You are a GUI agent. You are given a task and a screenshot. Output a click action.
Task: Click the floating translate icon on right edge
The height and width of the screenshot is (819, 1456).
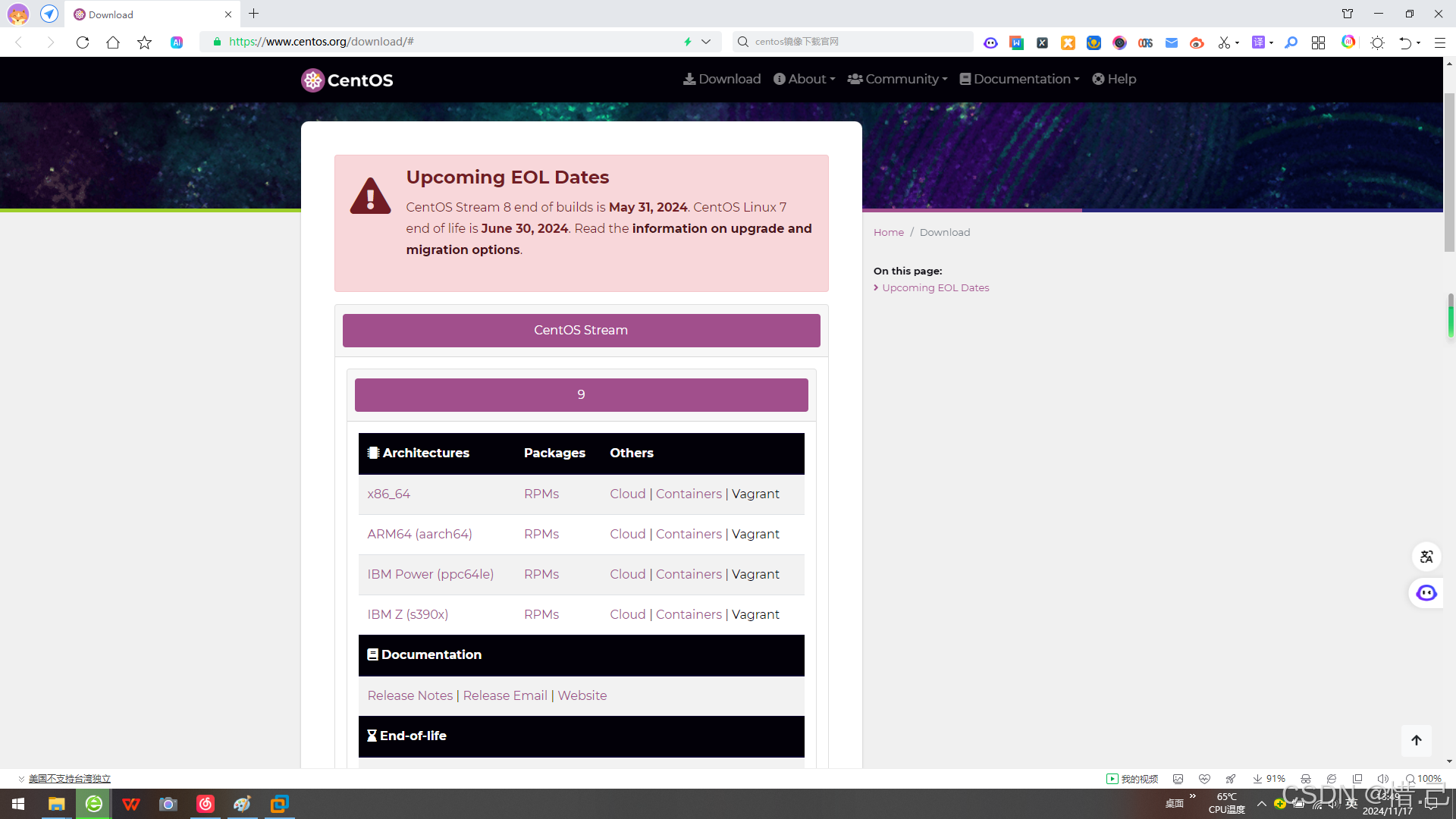tap(1426, 557)
